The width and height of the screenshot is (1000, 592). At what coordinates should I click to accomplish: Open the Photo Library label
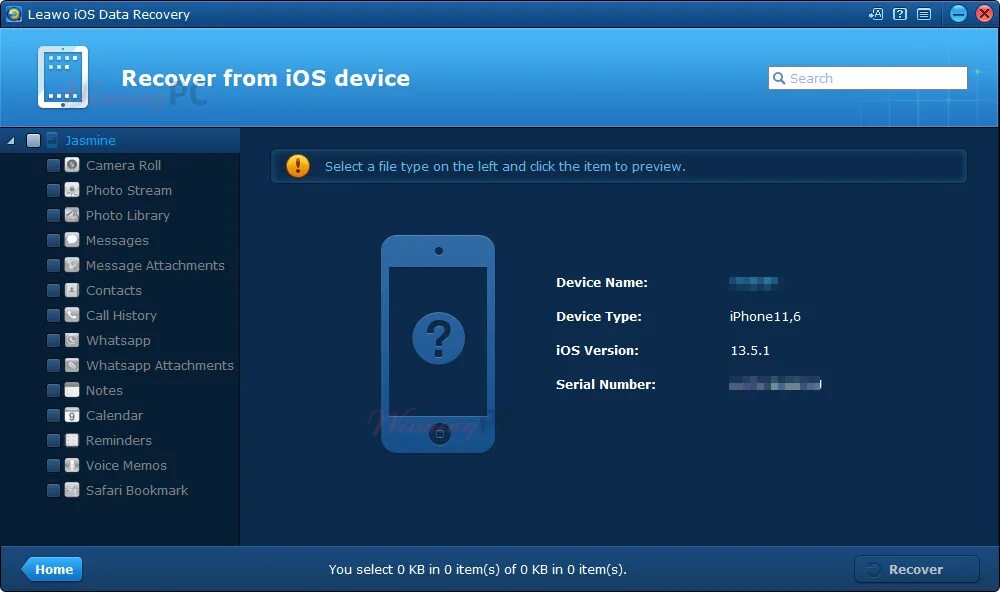point(128,216)
